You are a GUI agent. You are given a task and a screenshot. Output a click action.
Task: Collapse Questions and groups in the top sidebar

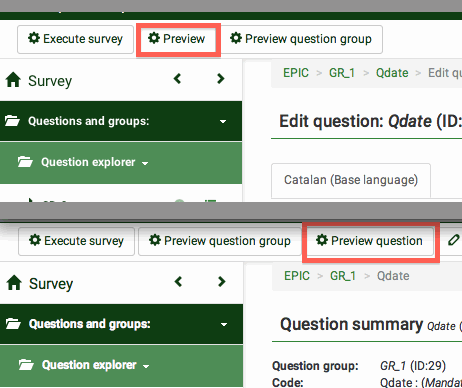(223, 121)
